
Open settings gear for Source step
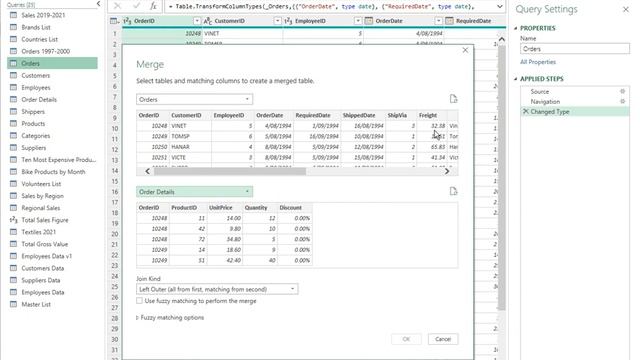pyautogui.click(x=622, y=91)
